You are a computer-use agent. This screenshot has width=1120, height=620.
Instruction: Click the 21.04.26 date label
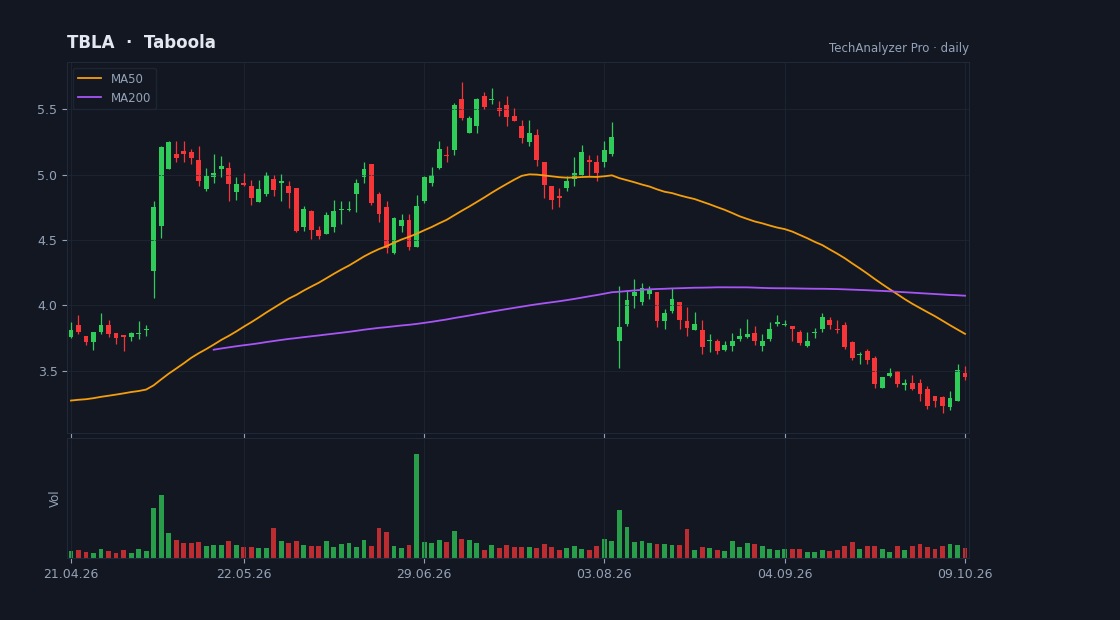point(71,574)
